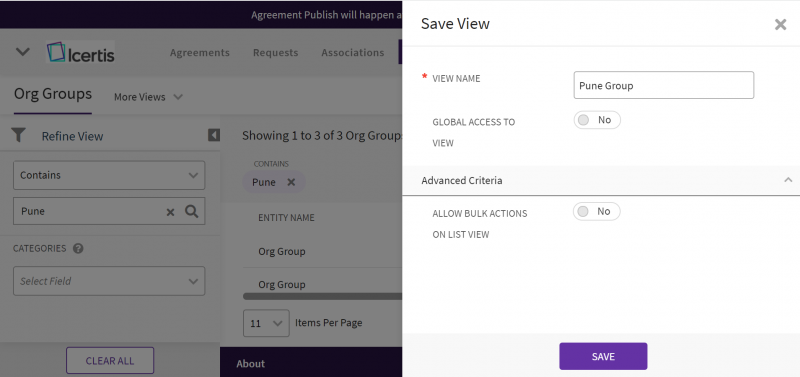Open the About footer link
800x377 pixels.
[x=251, y=364]
